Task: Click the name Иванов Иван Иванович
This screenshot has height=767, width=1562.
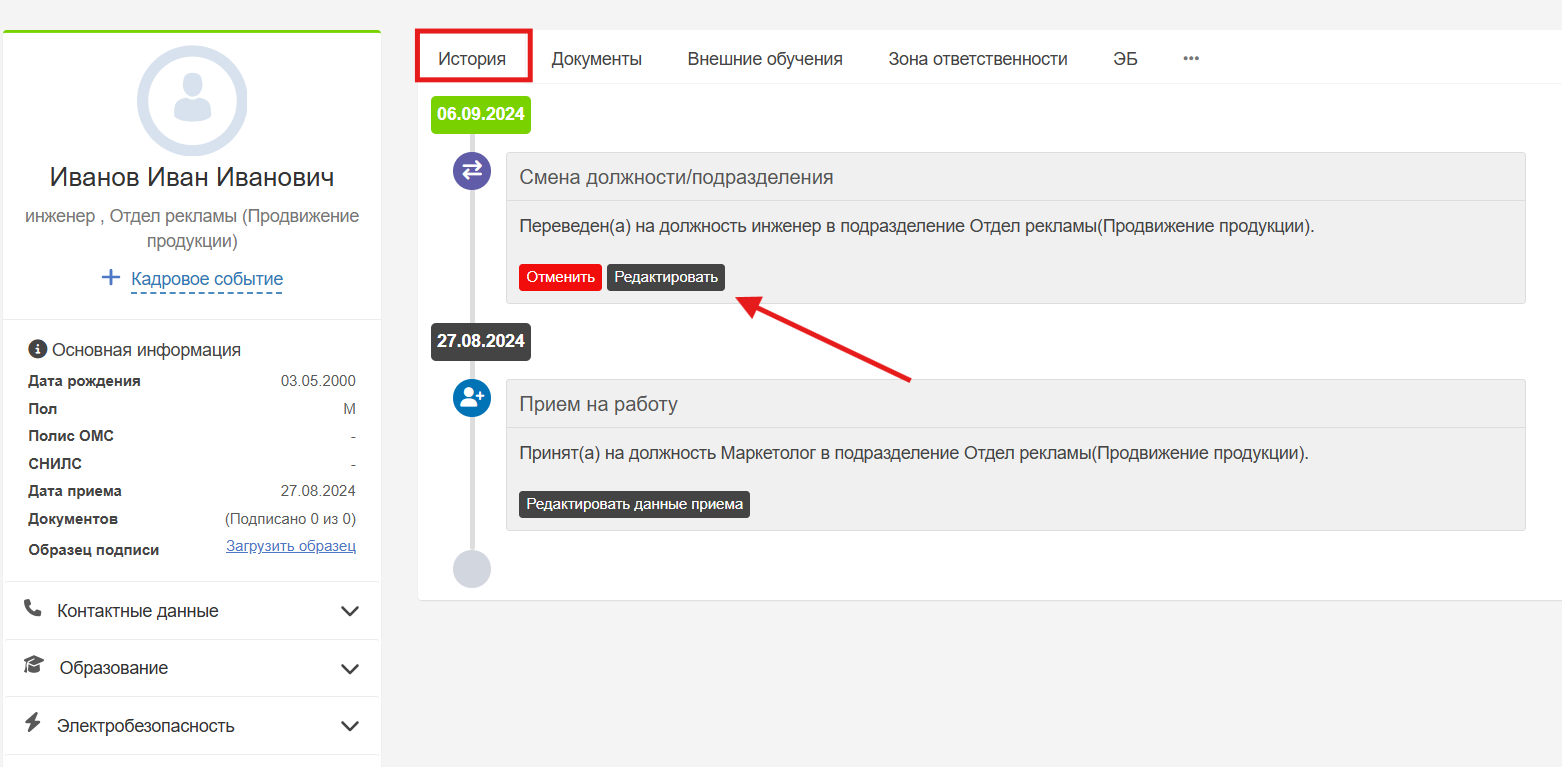Action: (192, 177)
